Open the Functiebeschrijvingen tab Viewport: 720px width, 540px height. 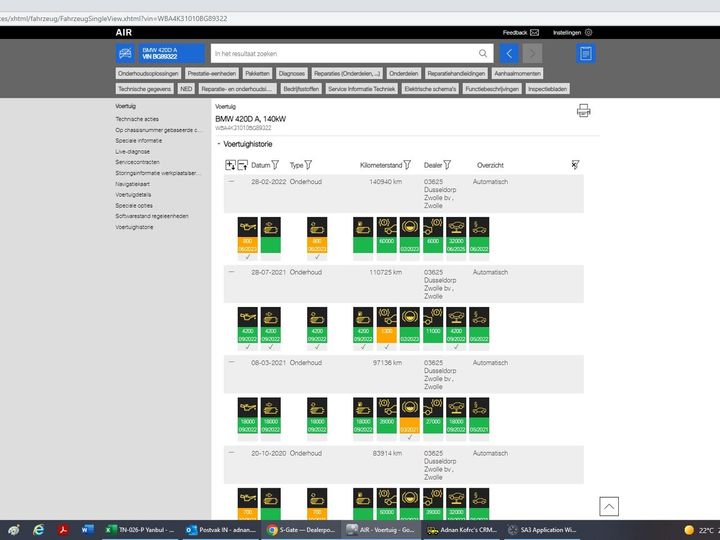[492, 89]
